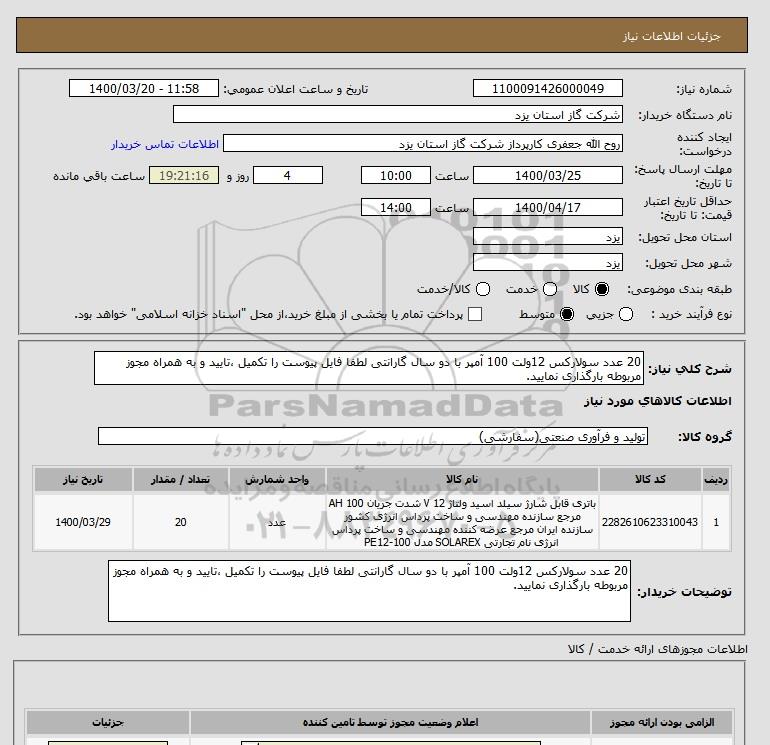
Task: Click the price validity date 1400/04/17
Action: 548,207
